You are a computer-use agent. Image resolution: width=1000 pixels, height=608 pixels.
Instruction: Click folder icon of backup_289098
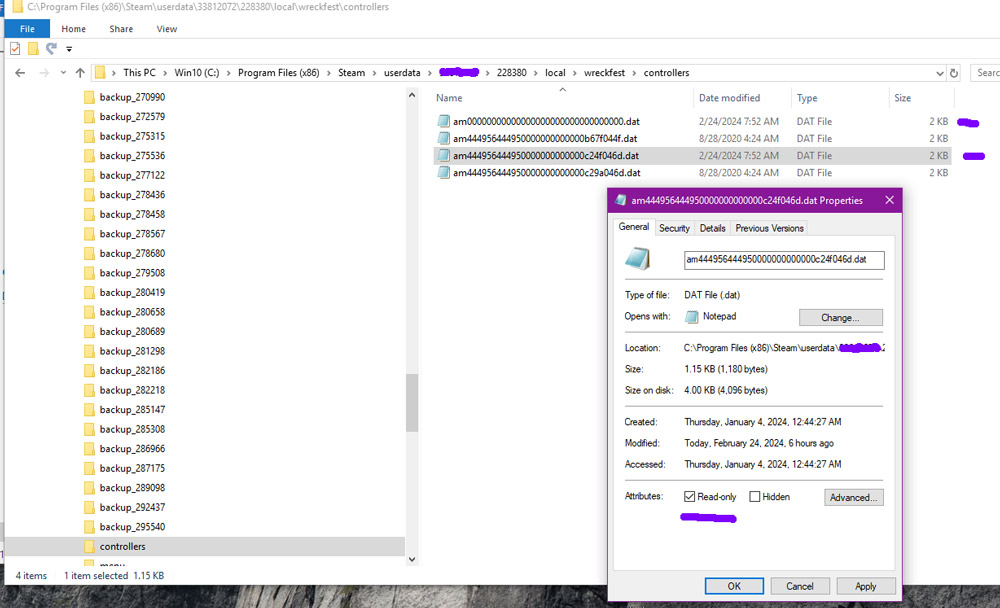[x=89, y=488]
